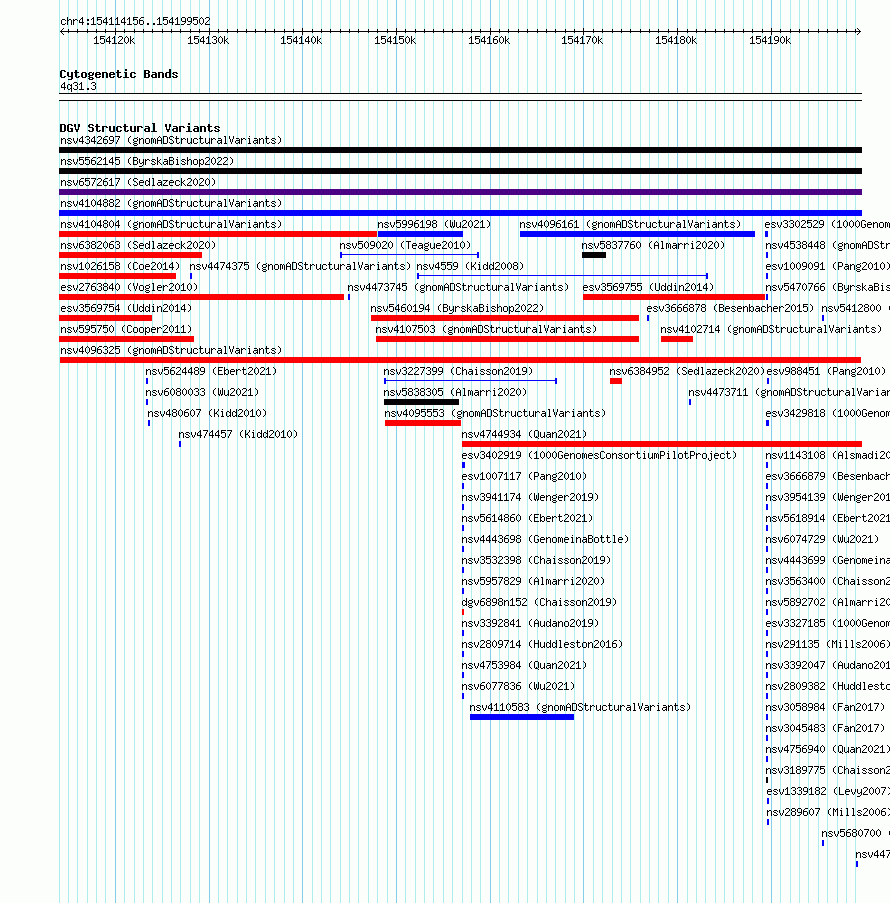Select nsv5838305 Almarri2020 label
The height and width of the screenshot is (903, 890).
click(456, 393)
